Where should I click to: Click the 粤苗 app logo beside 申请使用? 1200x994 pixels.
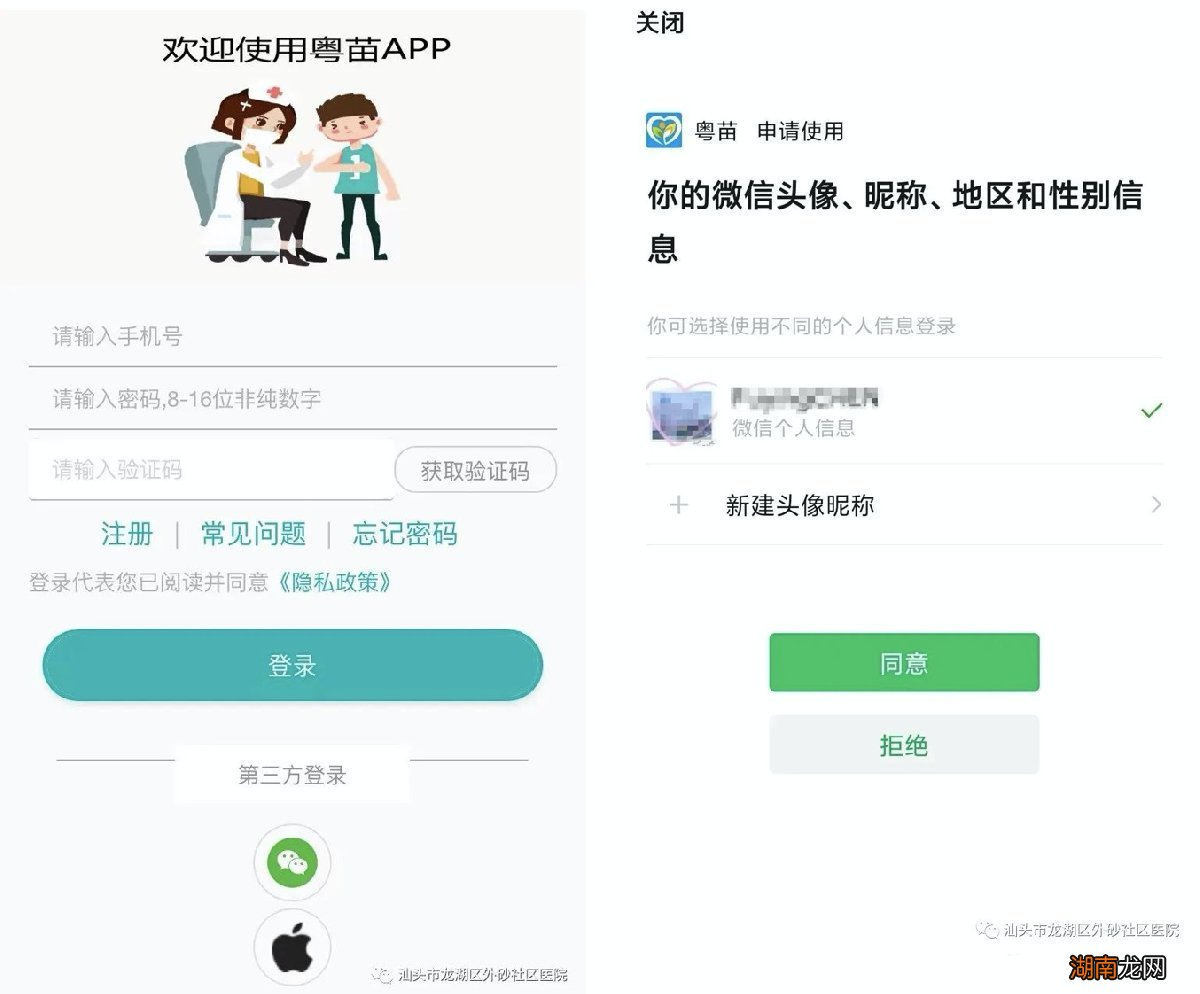tap(663, 130)
